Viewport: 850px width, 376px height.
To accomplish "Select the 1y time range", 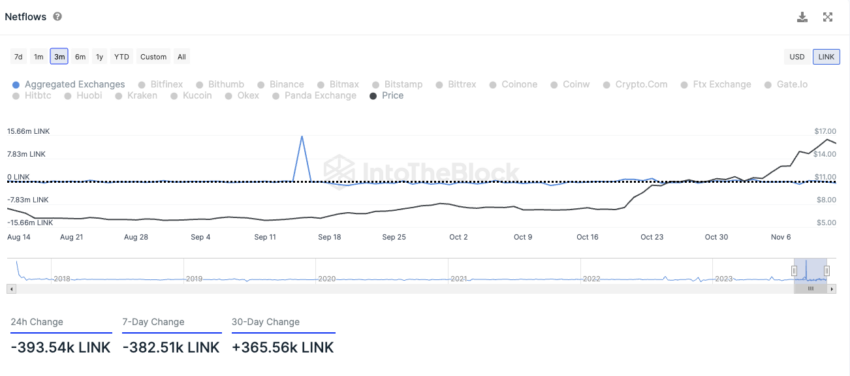I will coord(99,56).
